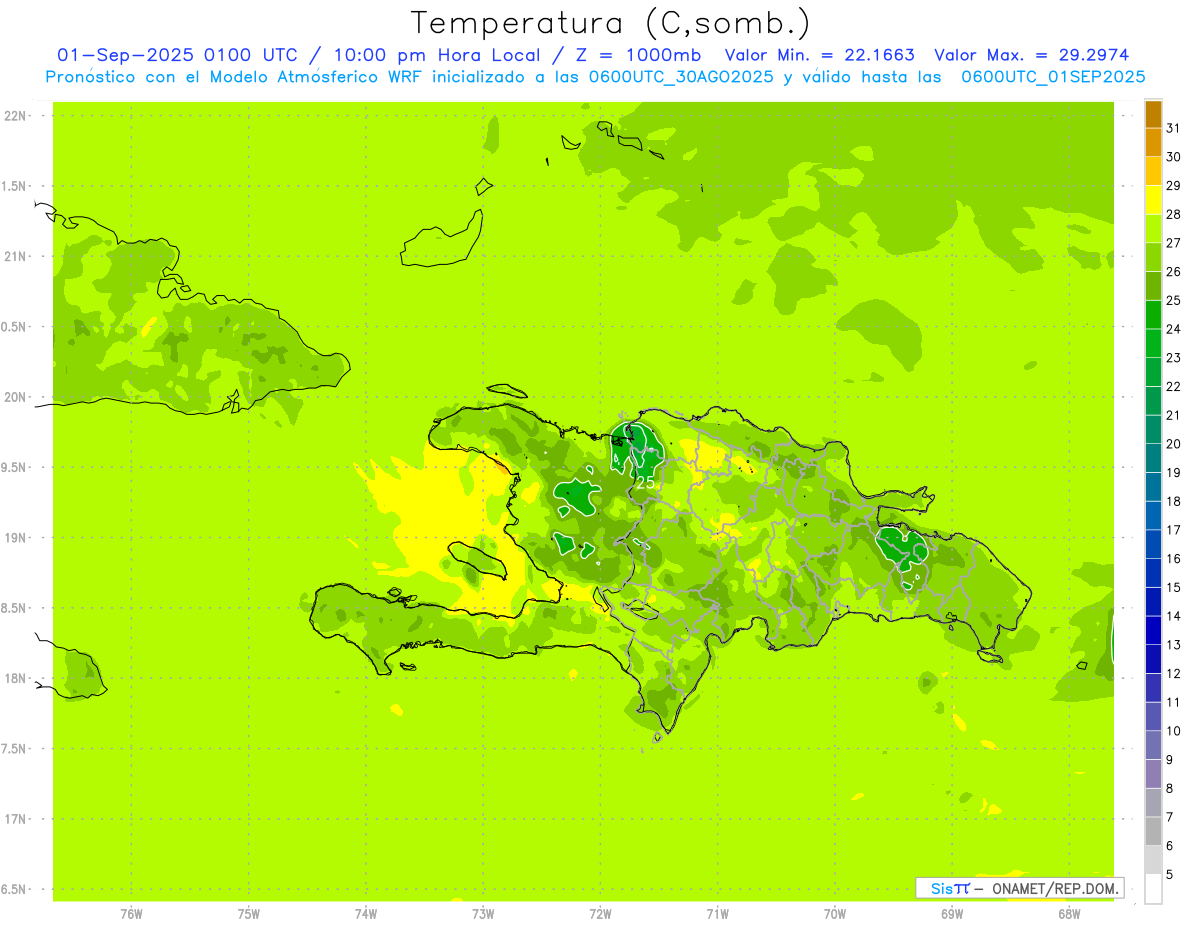1200x927 pixels.
Task: Click the '70W' longitude label
Action: (x=835, y=914)
